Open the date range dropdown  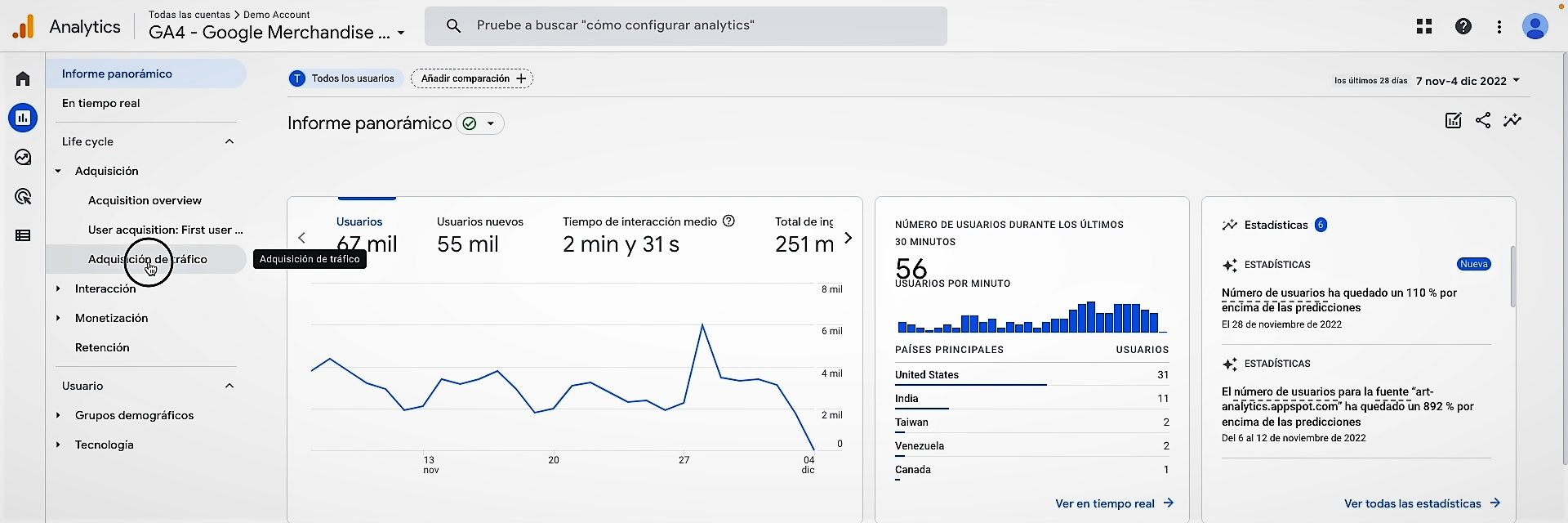click(x=1468, y=81)
